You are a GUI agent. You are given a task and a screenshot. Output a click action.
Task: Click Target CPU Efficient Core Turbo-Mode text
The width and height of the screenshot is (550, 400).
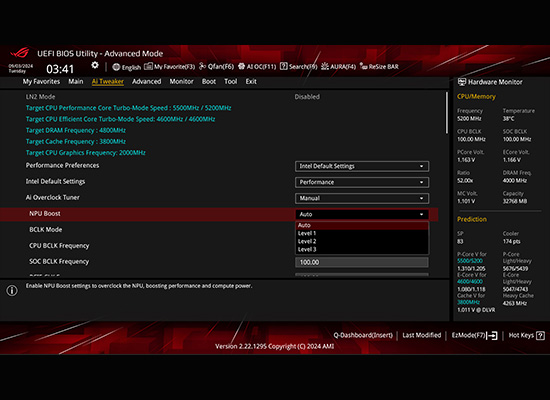coord(120,119)
